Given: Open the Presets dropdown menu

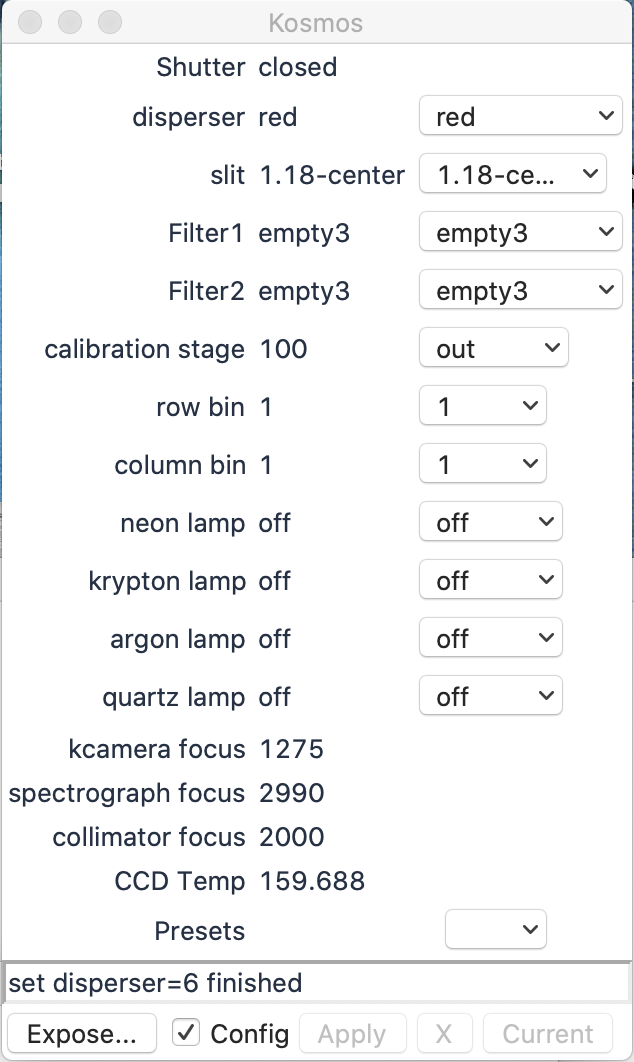Looking at the screenshot, I should [x=495, y=930].
